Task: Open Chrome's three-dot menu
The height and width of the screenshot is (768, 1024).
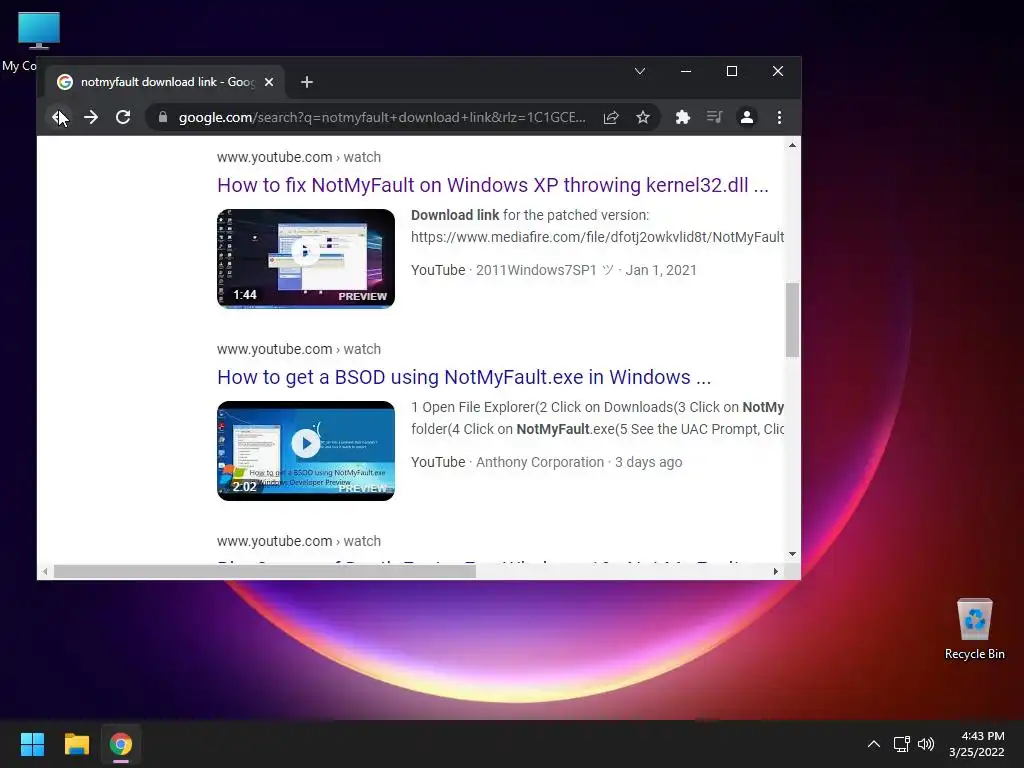Action: 778,118
